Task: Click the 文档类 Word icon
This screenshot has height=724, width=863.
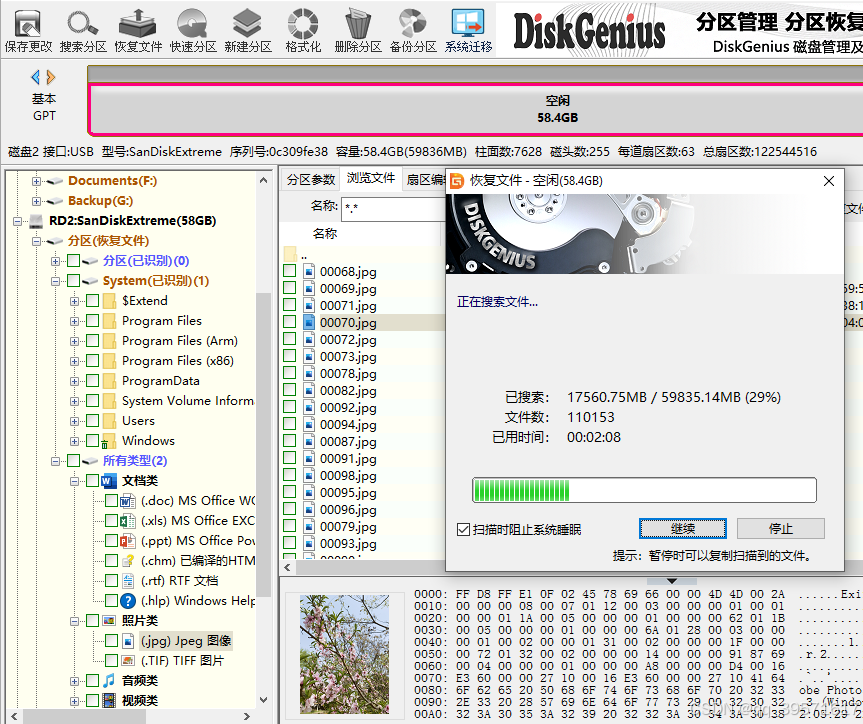Action: coord(109,481)
